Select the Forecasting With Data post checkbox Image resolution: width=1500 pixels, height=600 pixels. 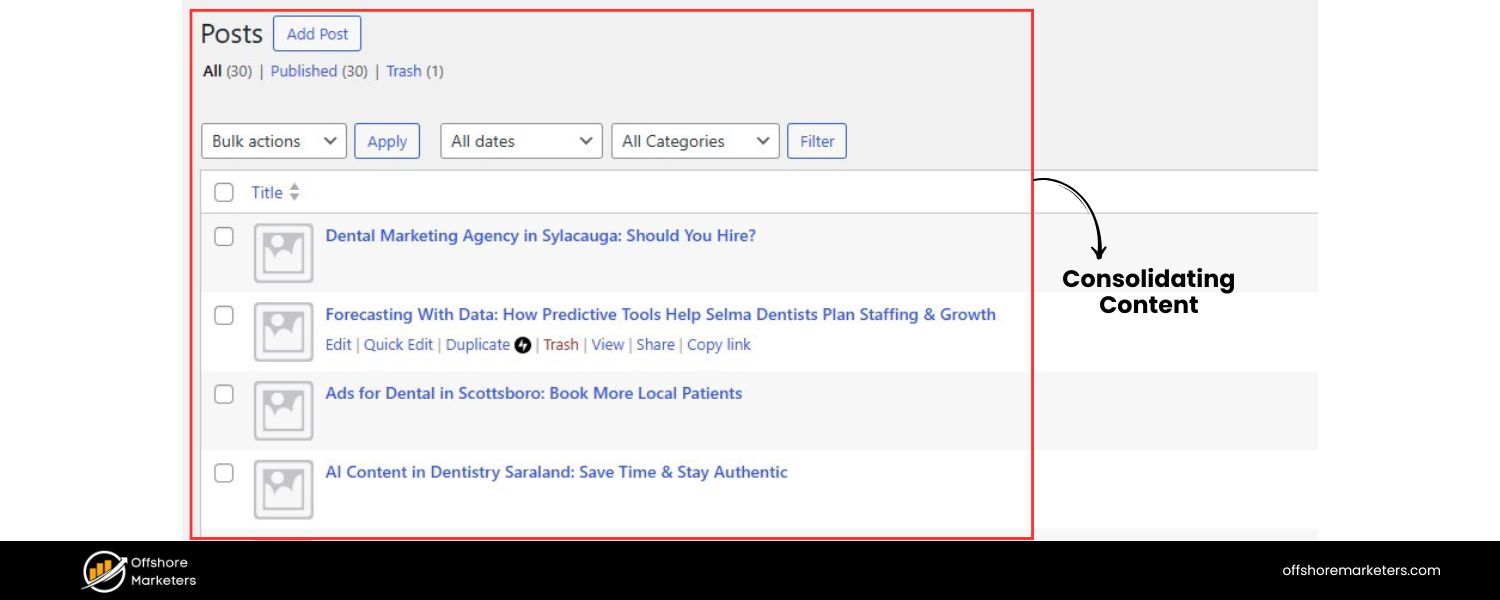tap(223, 315)
